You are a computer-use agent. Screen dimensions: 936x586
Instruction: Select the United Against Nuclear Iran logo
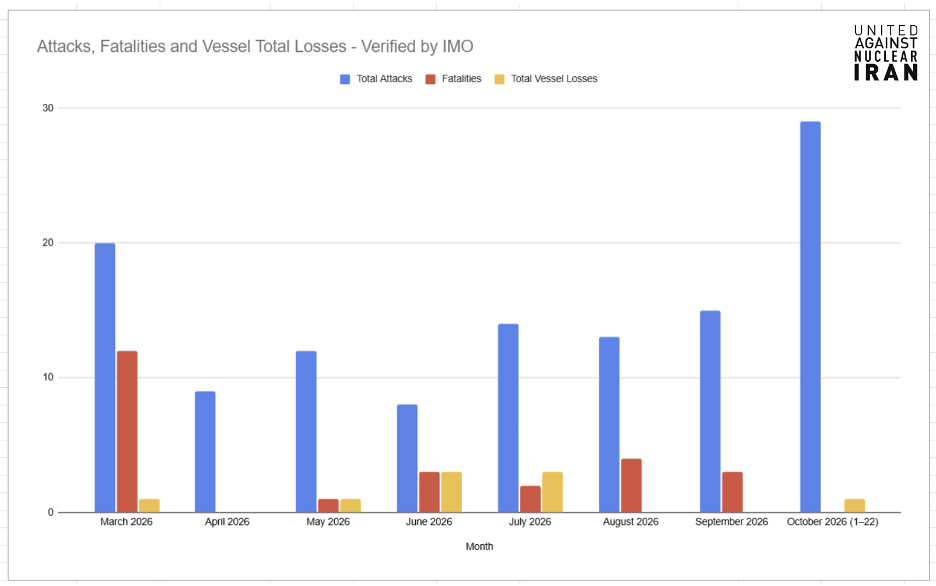coord(885,53)
